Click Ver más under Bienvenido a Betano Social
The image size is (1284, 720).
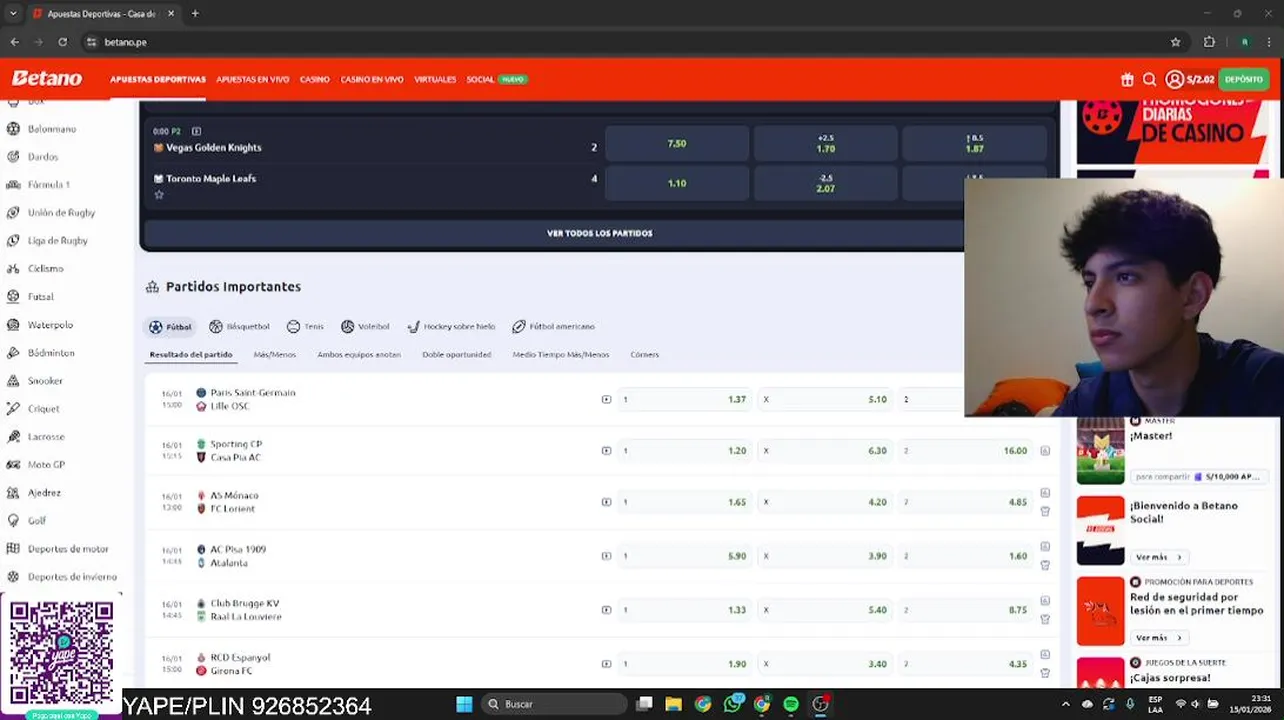[x=1158, y=557]
